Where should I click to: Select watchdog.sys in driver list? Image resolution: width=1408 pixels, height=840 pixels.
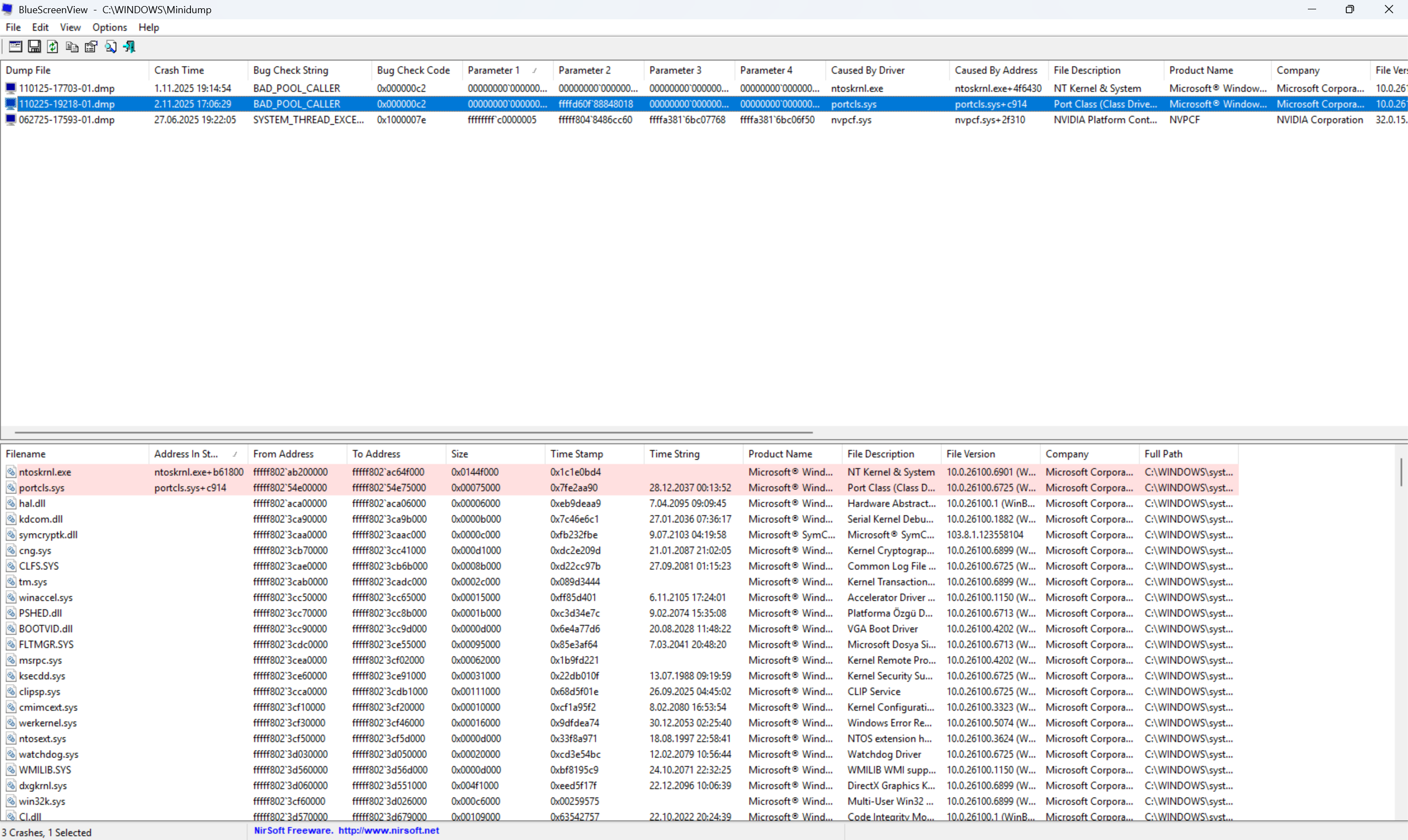tap(48, 755)
